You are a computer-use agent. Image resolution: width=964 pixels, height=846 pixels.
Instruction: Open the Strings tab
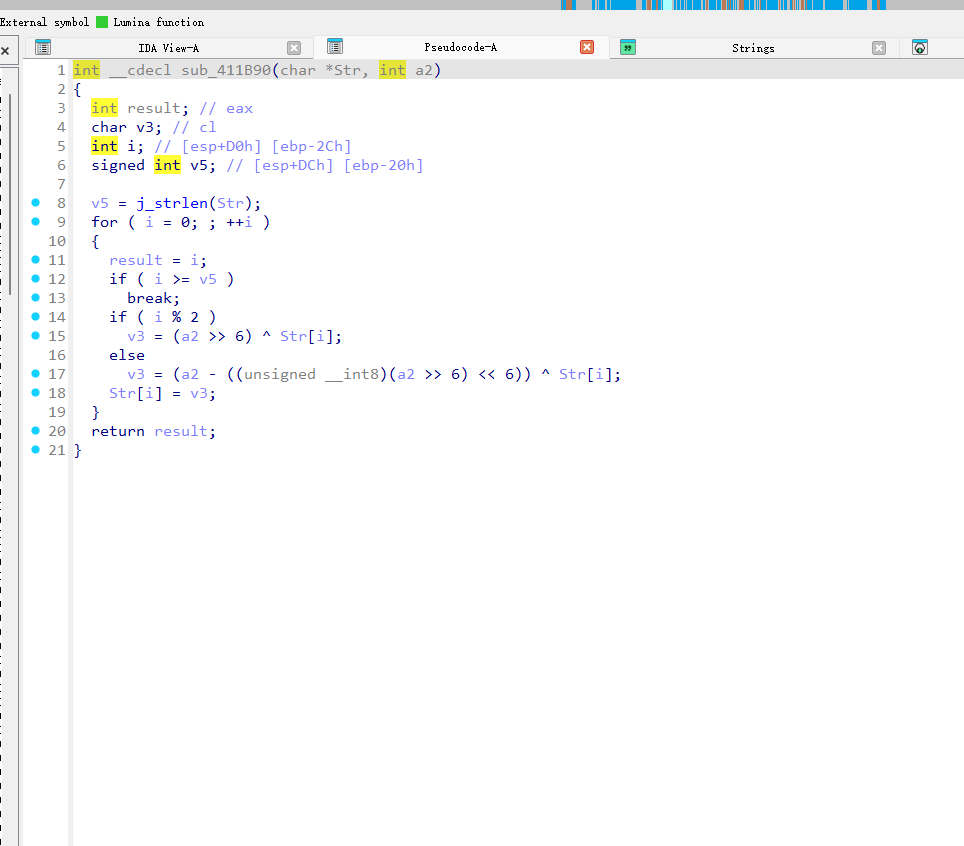pyautogui.click(x=753, y=48)
